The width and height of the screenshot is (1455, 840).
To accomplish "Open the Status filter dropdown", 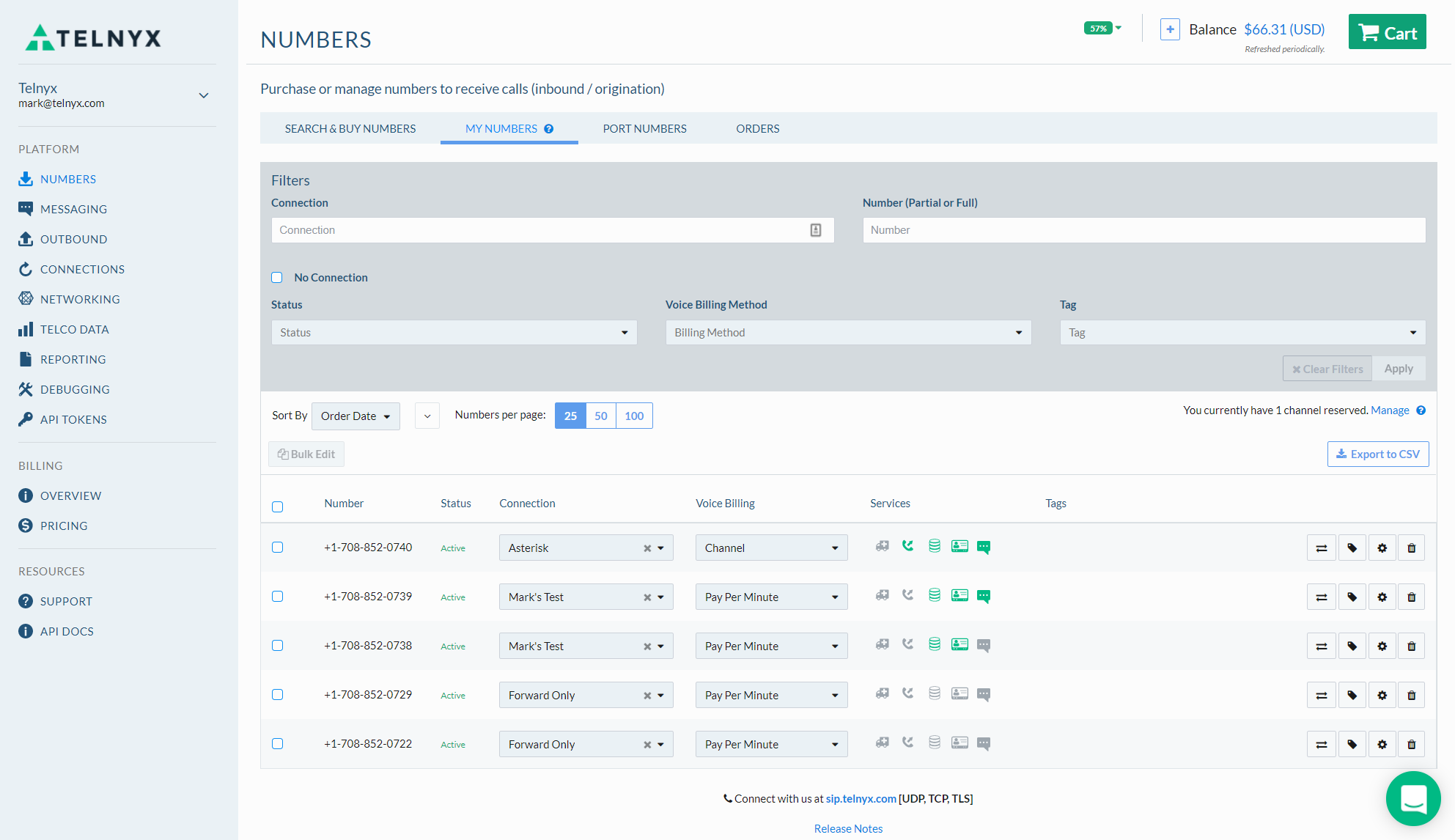I will (453, 332).
